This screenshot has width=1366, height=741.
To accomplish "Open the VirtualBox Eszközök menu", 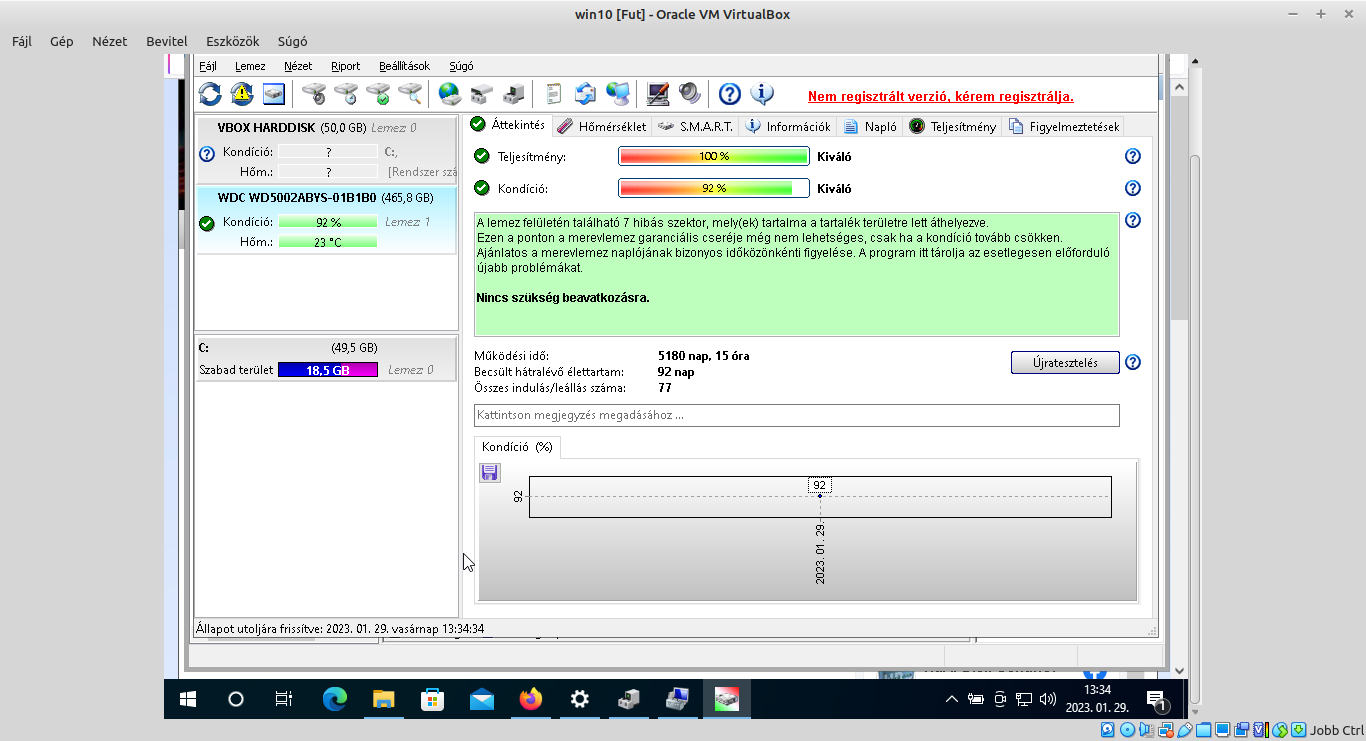I will coord(233,41).
